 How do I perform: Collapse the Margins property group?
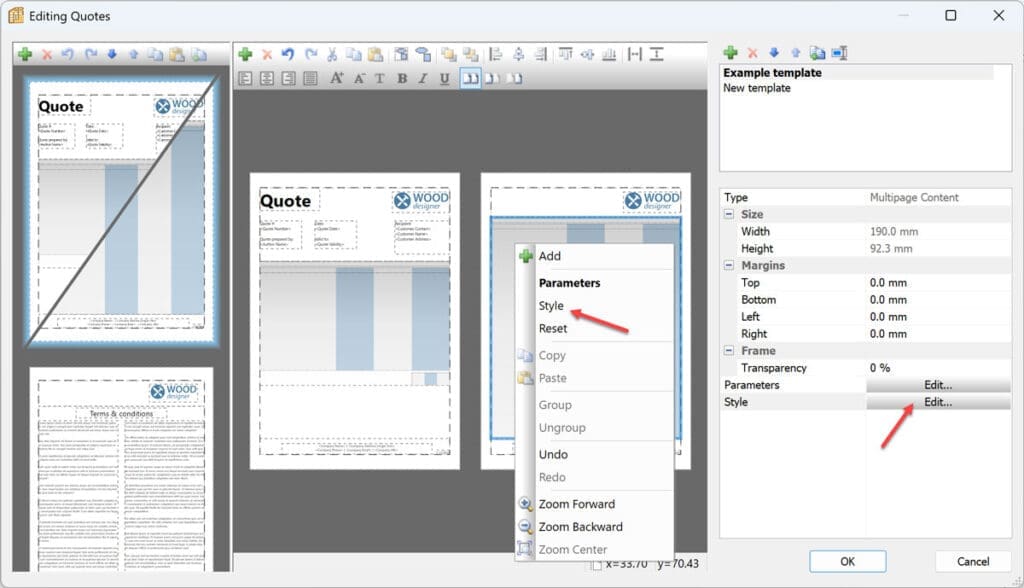click(x=729, y=265)
